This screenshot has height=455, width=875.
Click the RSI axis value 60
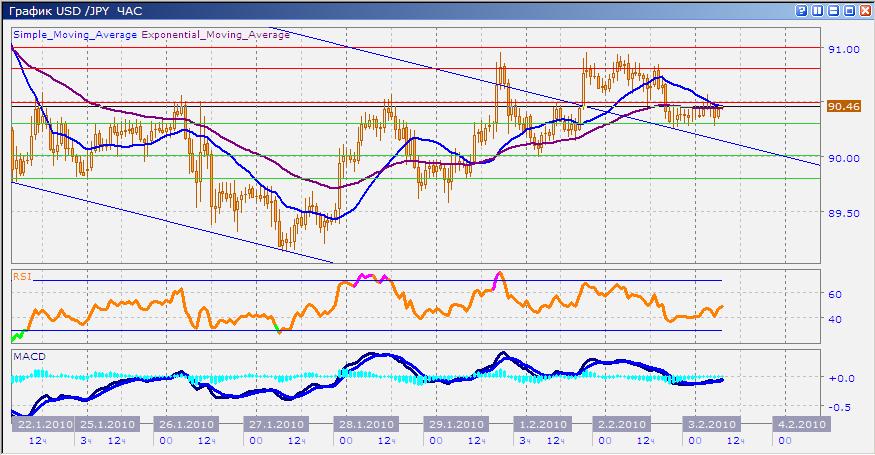[835, 294]
